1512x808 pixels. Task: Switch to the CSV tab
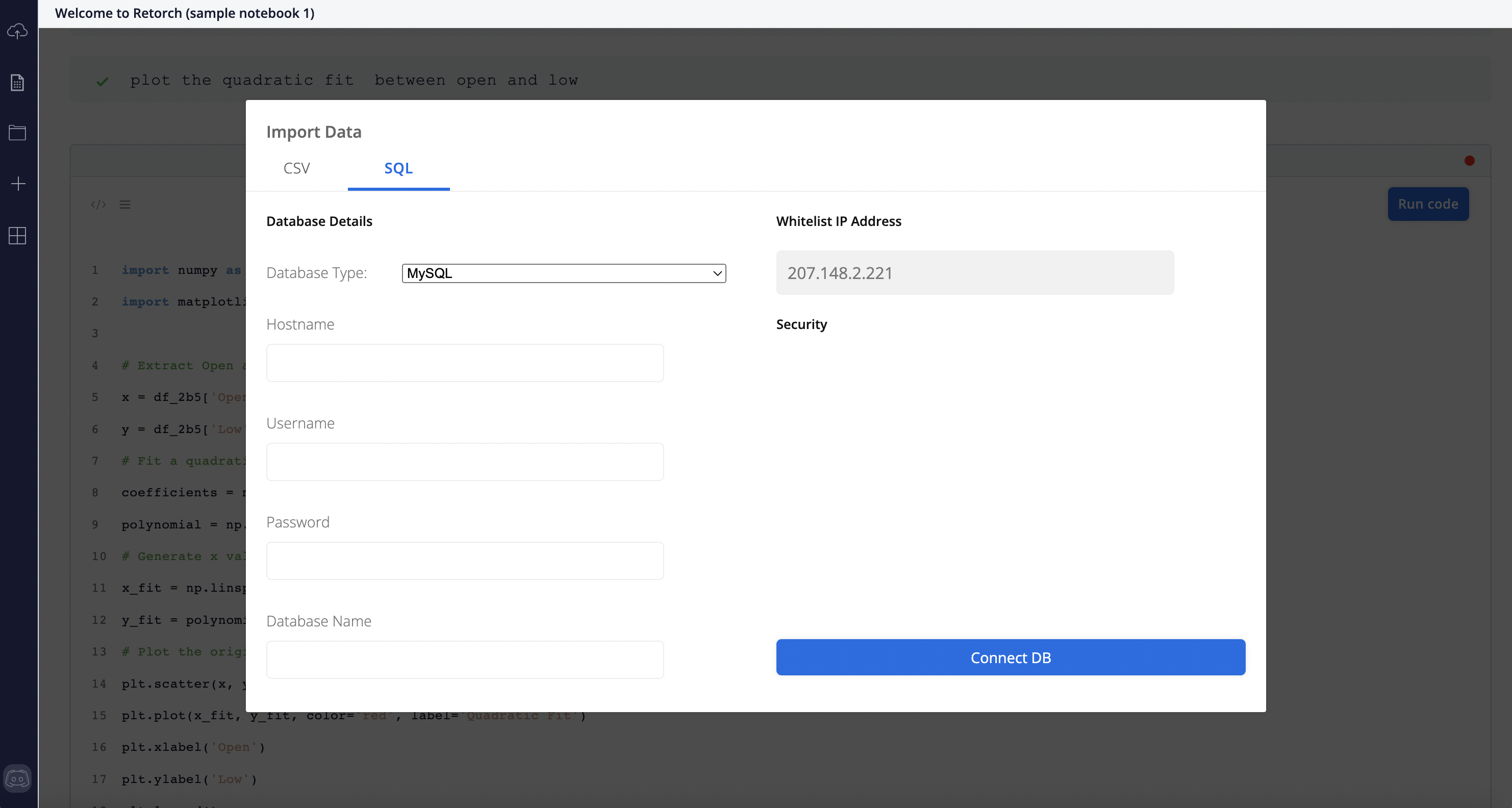(296, 168)
